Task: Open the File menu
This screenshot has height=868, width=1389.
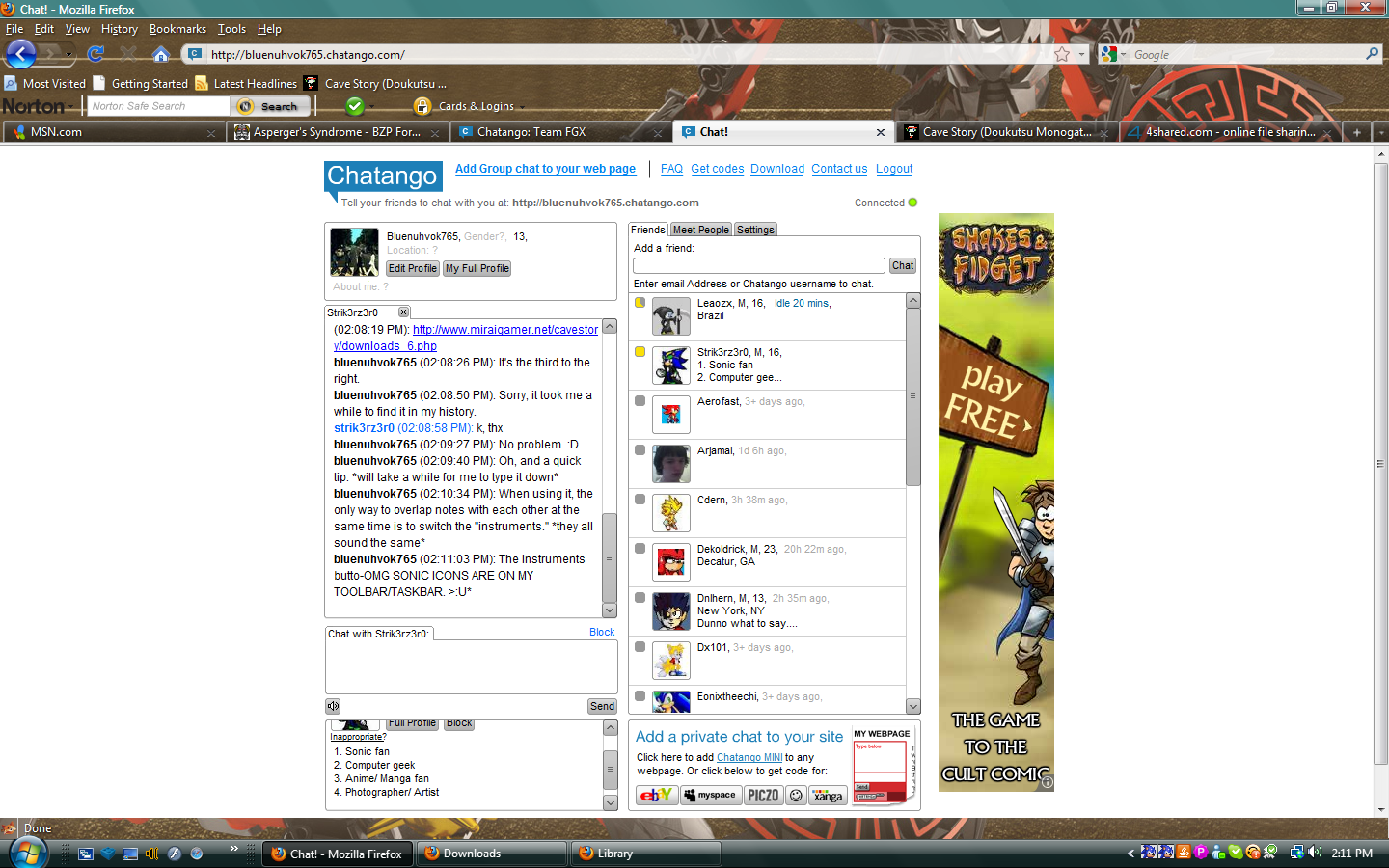Action: (x=14, y=29)
